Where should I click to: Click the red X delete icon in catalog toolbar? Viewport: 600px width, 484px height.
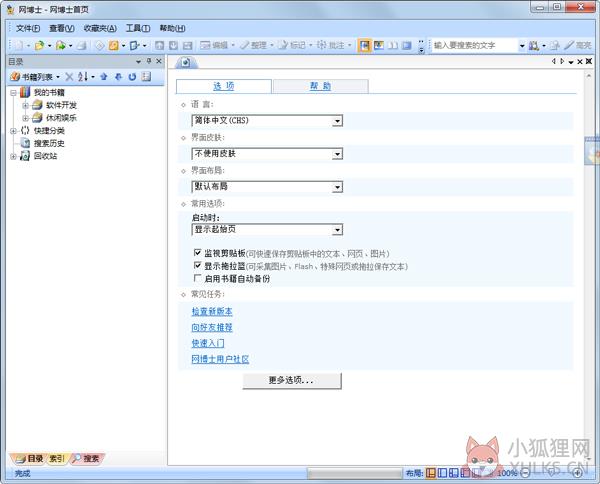click(69, 77)
